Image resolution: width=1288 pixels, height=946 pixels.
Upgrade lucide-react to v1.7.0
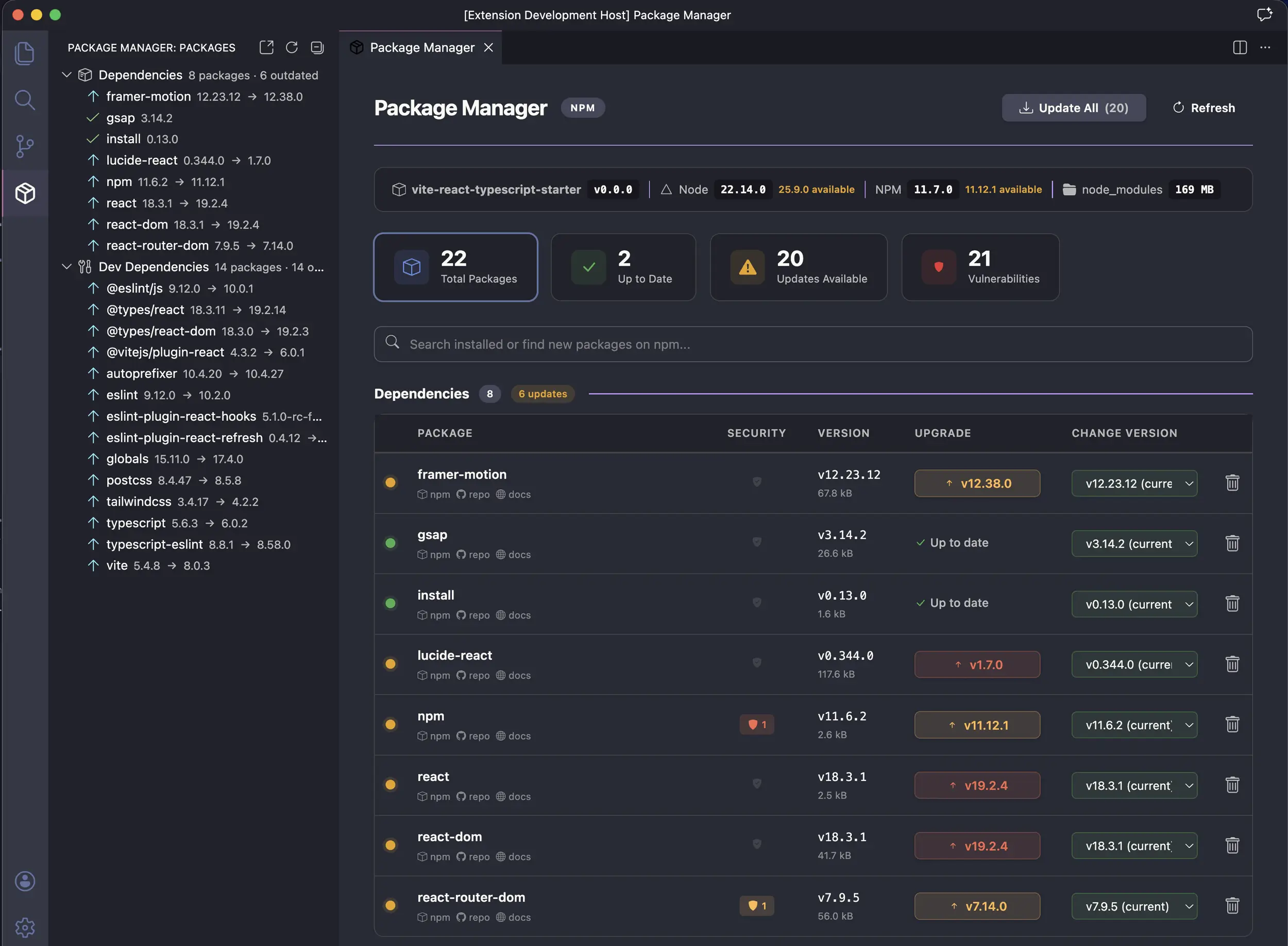coord(977,664)
